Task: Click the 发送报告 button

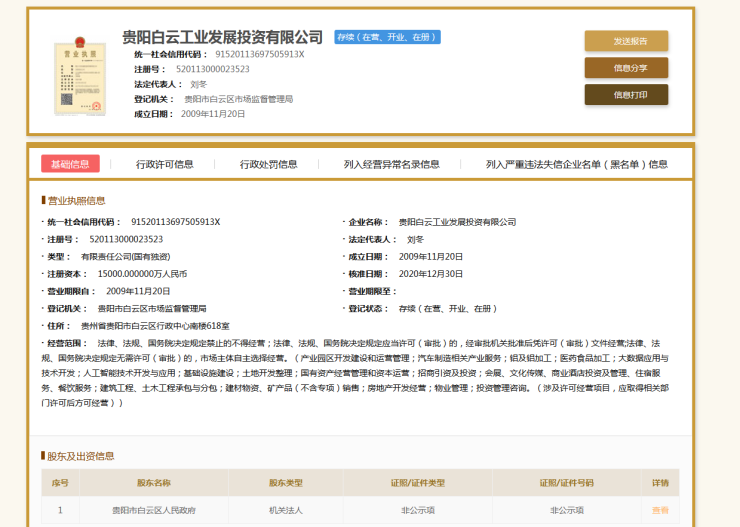Action: point(626,41)
